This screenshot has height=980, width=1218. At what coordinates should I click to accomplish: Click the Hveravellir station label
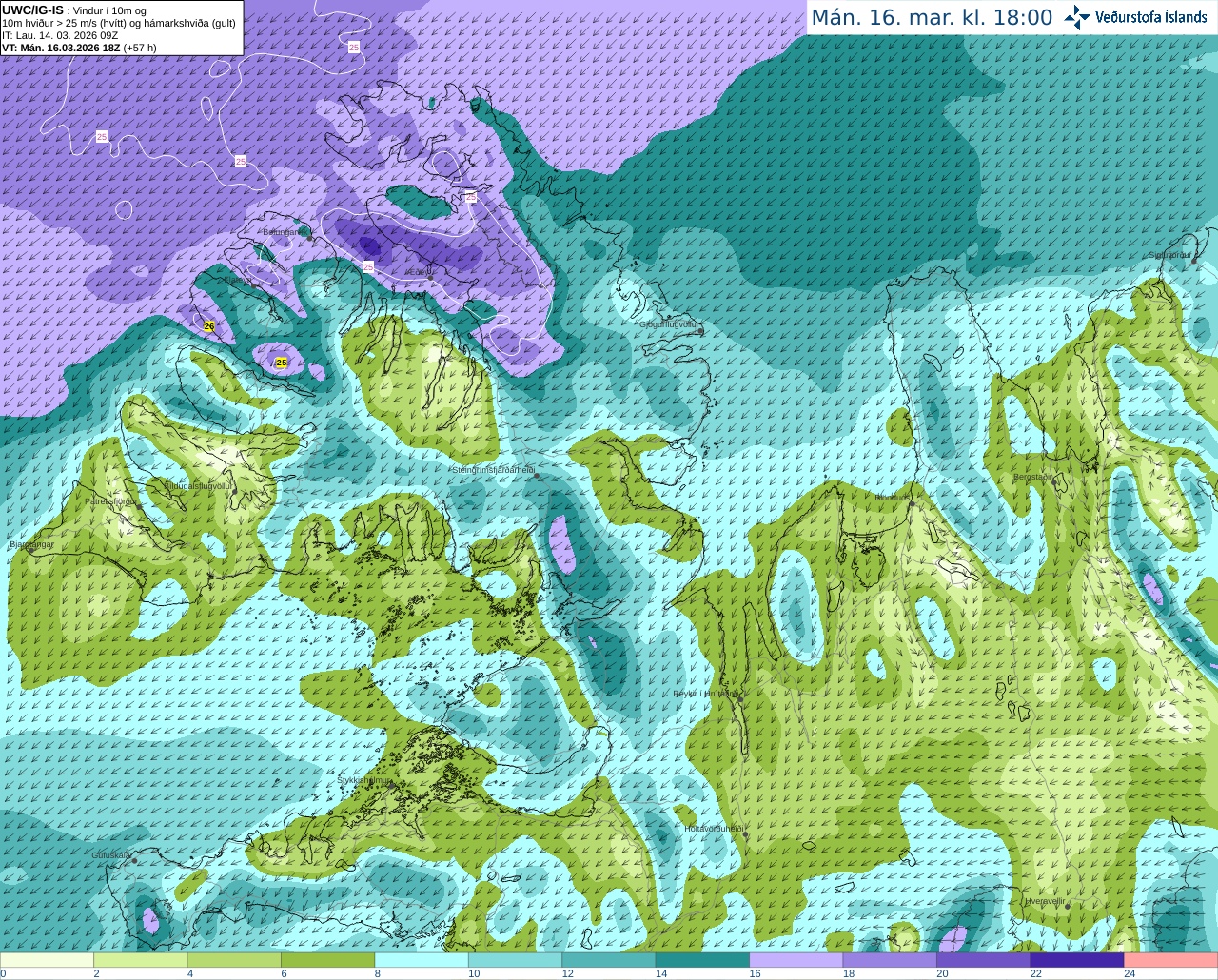tap(1045, 900)
